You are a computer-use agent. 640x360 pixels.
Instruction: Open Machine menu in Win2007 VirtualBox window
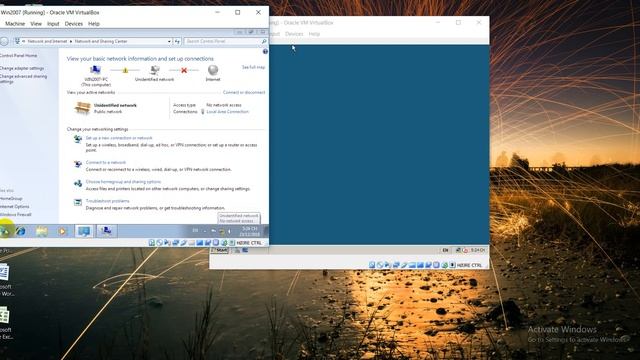(15, 24)
